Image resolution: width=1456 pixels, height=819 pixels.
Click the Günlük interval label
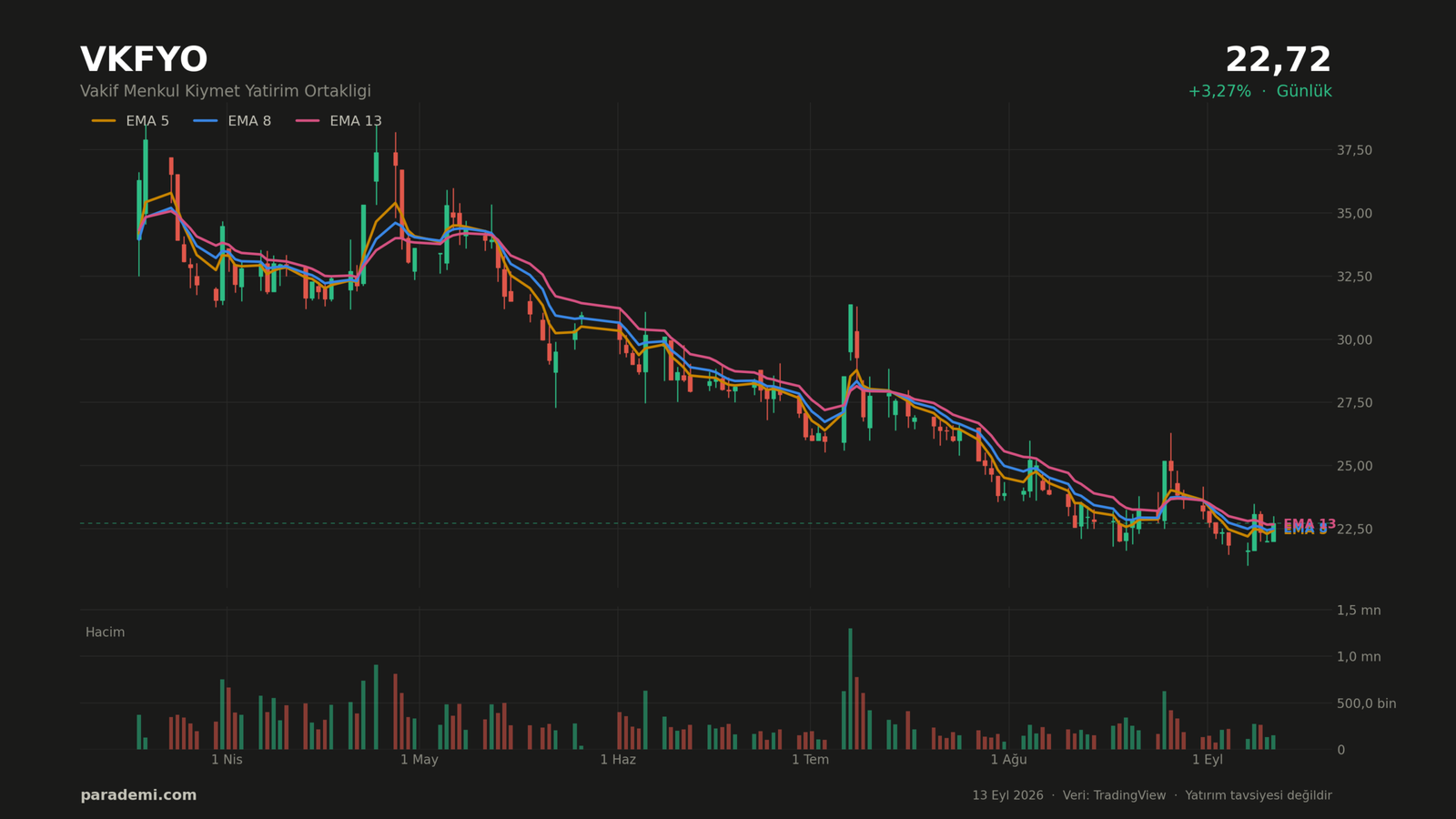coord(1304,92)
